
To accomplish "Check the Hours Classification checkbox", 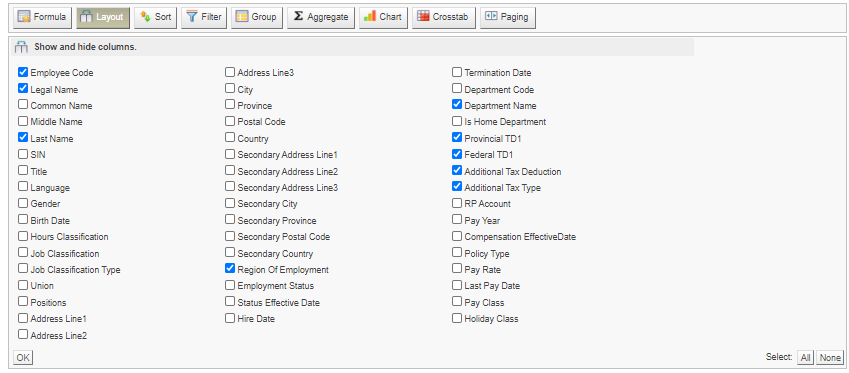I will (23, 236).
